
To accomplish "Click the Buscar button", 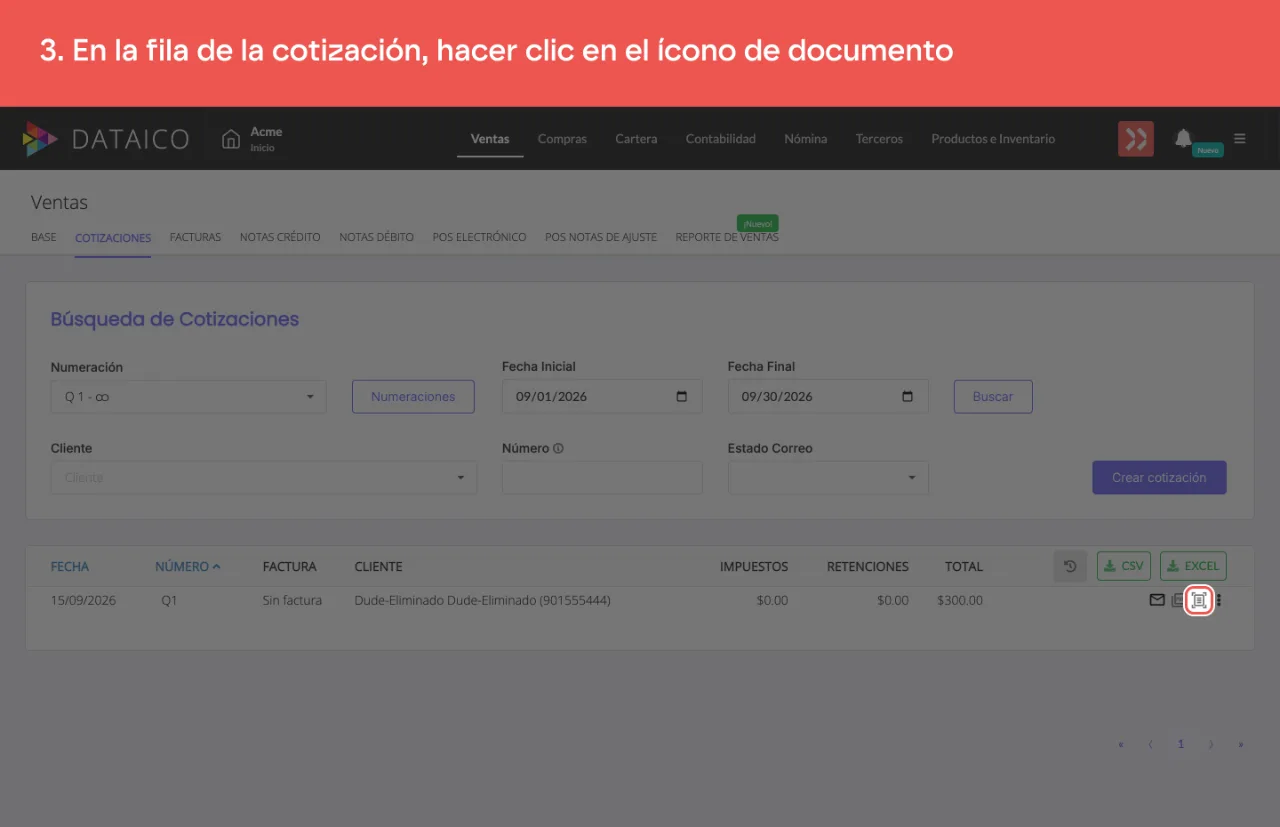I will click(993, 397).
